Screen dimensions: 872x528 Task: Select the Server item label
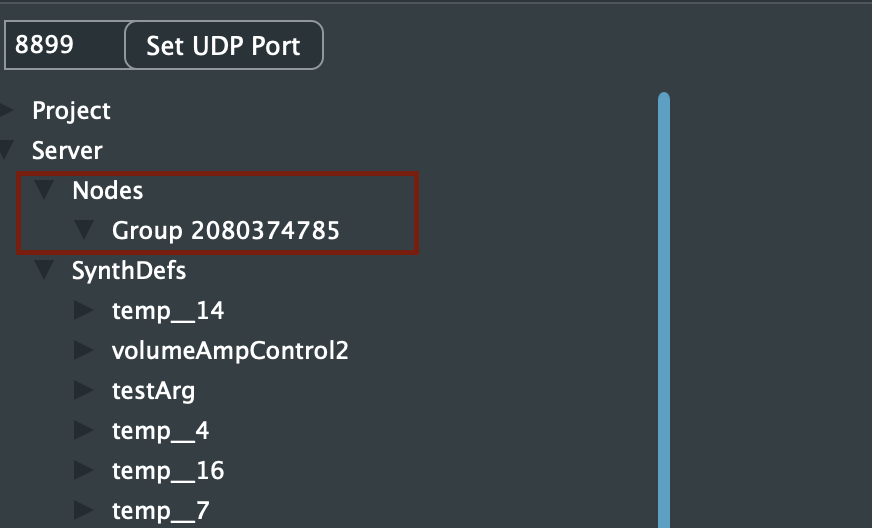point(67,150)
